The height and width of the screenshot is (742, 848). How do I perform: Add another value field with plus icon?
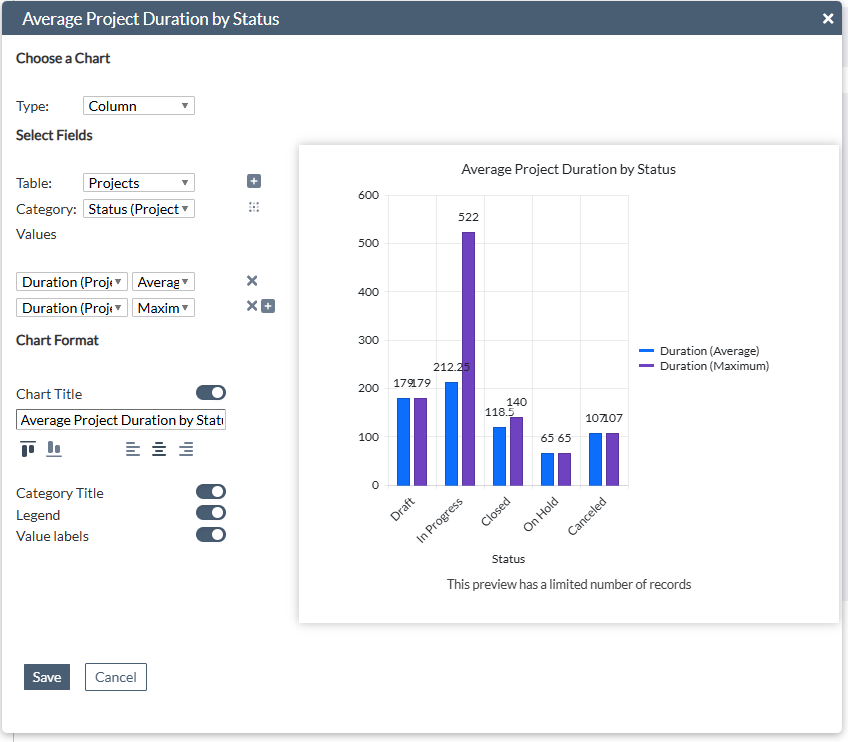[268, 306]
